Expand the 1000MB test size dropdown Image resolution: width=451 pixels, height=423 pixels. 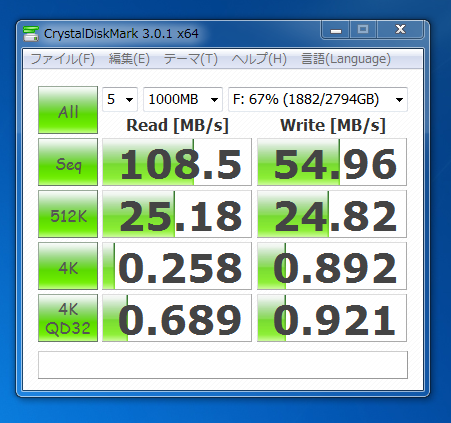tap(183, 99)
